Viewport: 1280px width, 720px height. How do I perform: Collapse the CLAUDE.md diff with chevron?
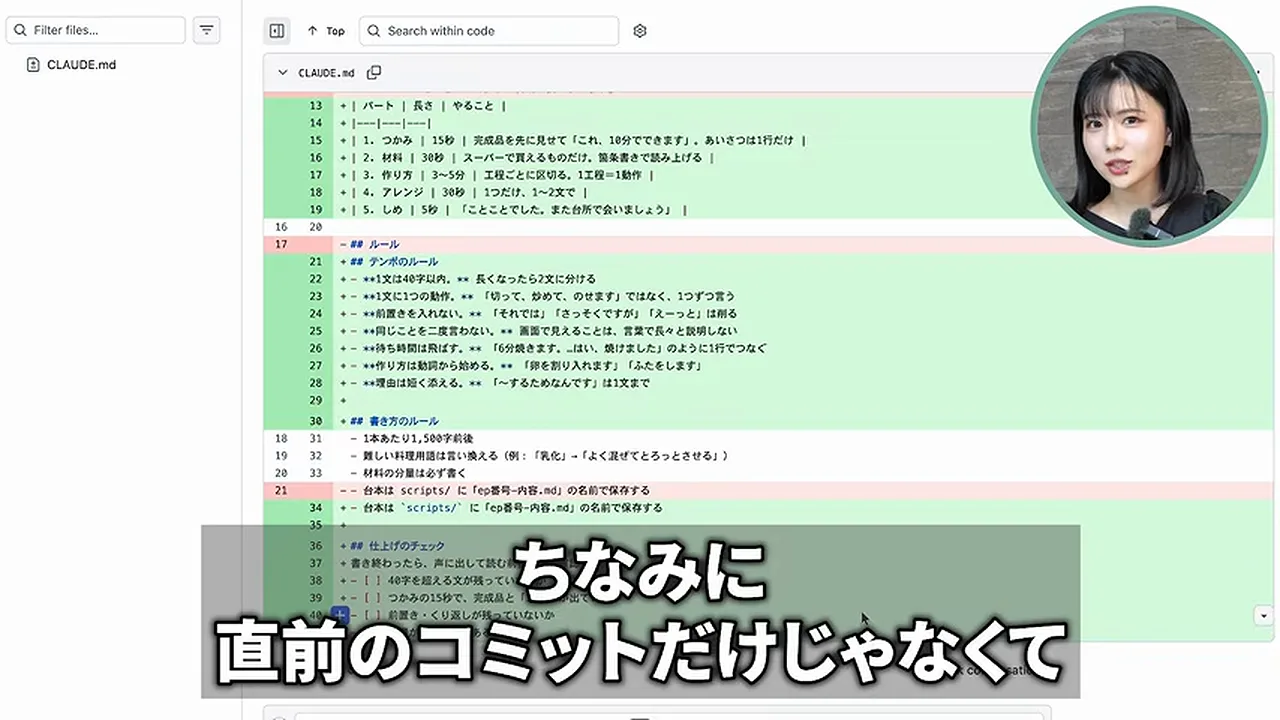[x=282, y=73]
